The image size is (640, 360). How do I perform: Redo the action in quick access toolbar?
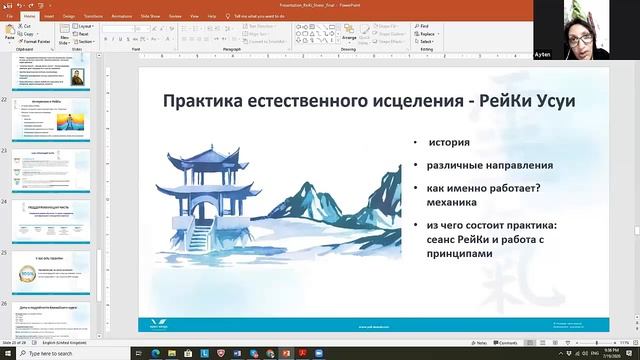tap(31, 5)
